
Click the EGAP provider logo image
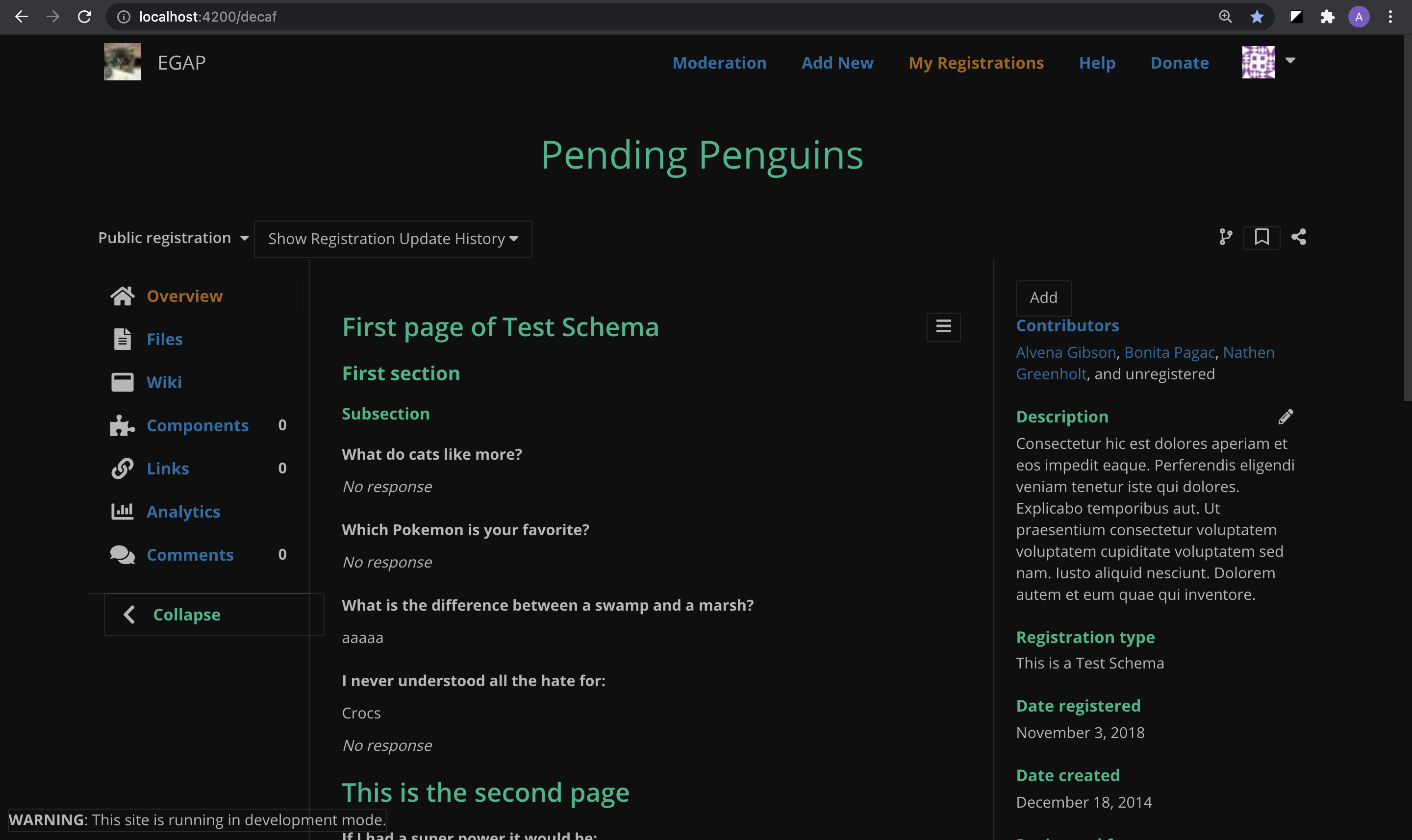122,62
